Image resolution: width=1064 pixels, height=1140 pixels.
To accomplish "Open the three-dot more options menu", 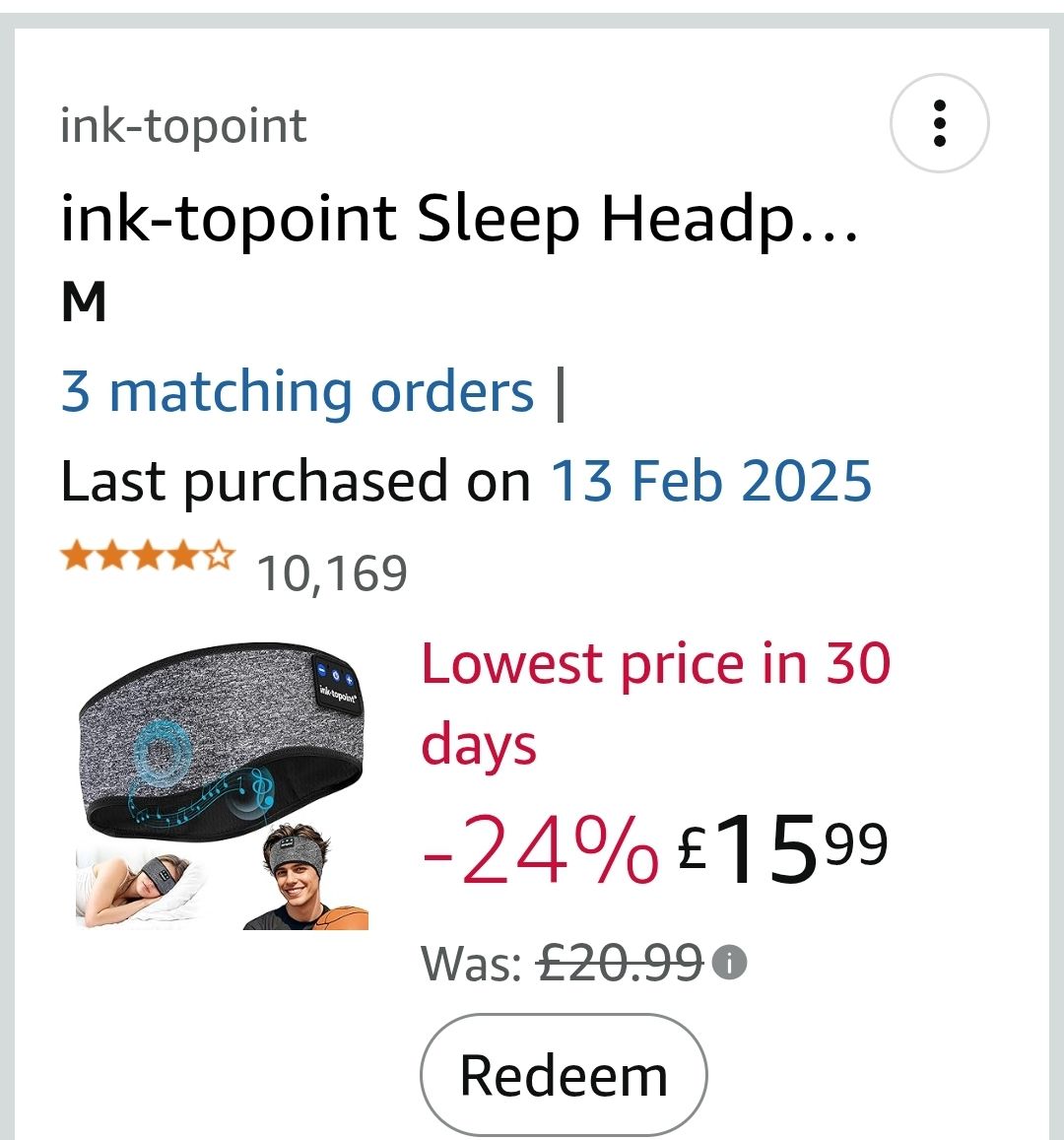I will tap(939, 123).
